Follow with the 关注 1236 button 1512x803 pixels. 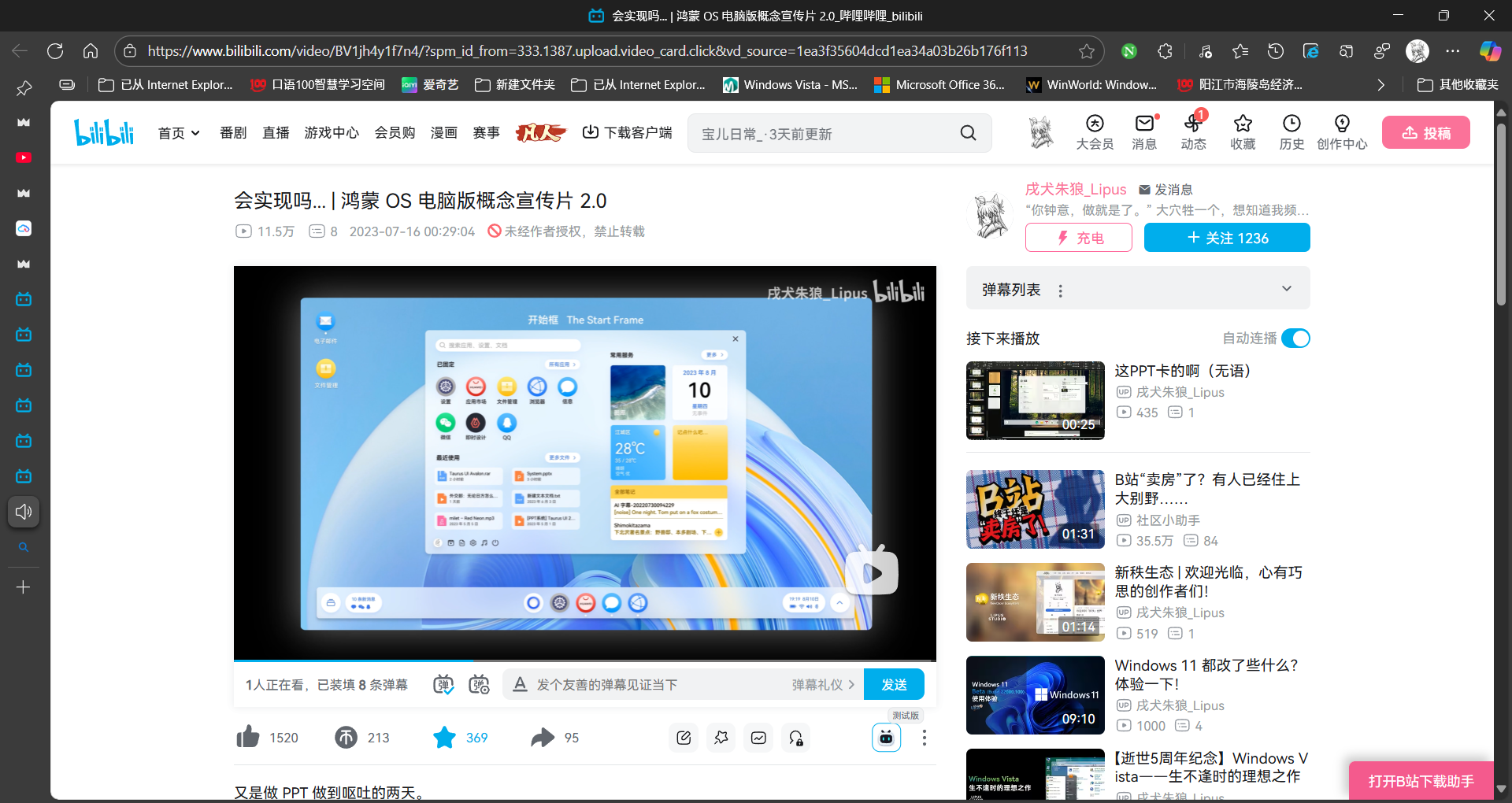(x=1227, y=238)
